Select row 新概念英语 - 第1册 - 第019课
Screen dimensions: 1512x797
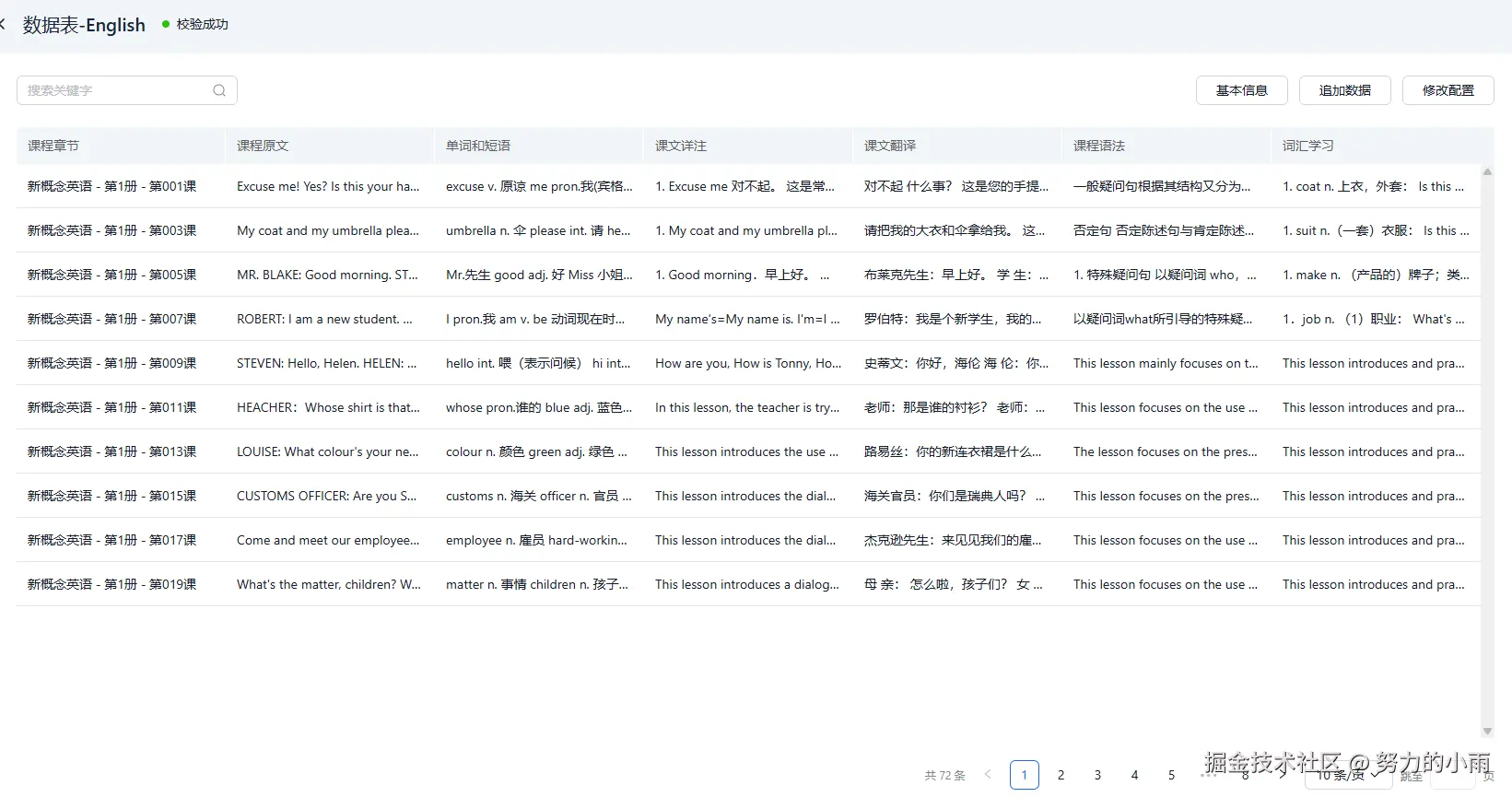[x=748, y=584]
